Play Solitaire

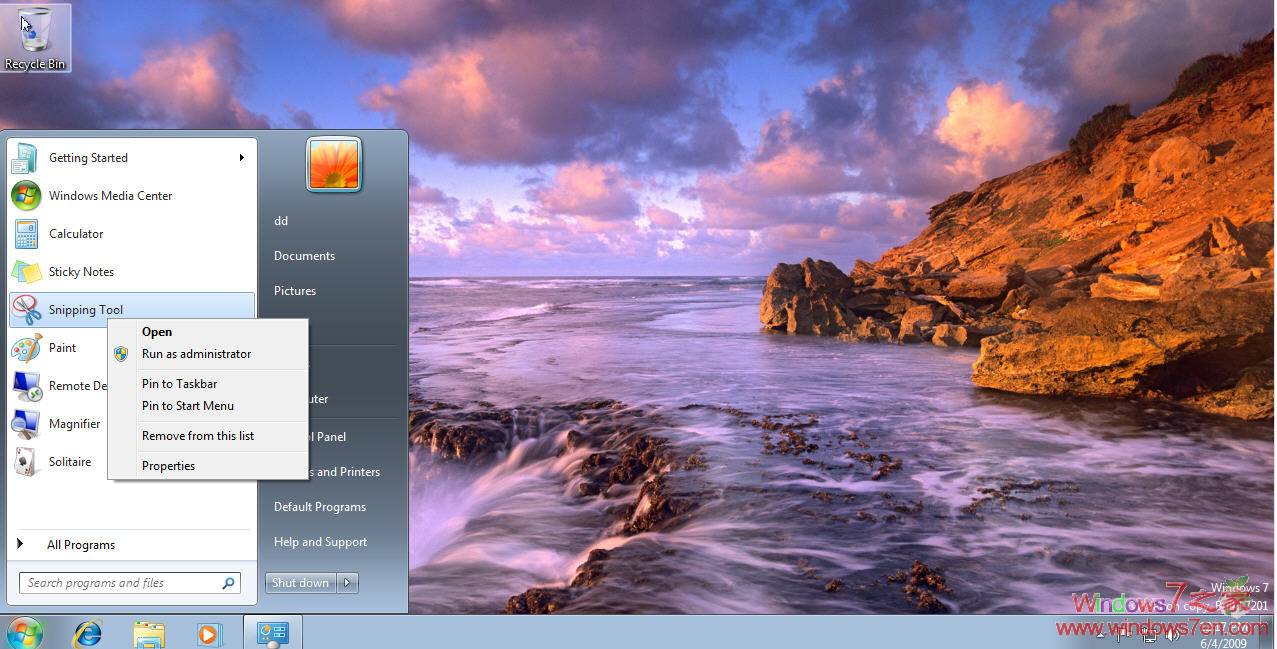(x=70, y=461)
